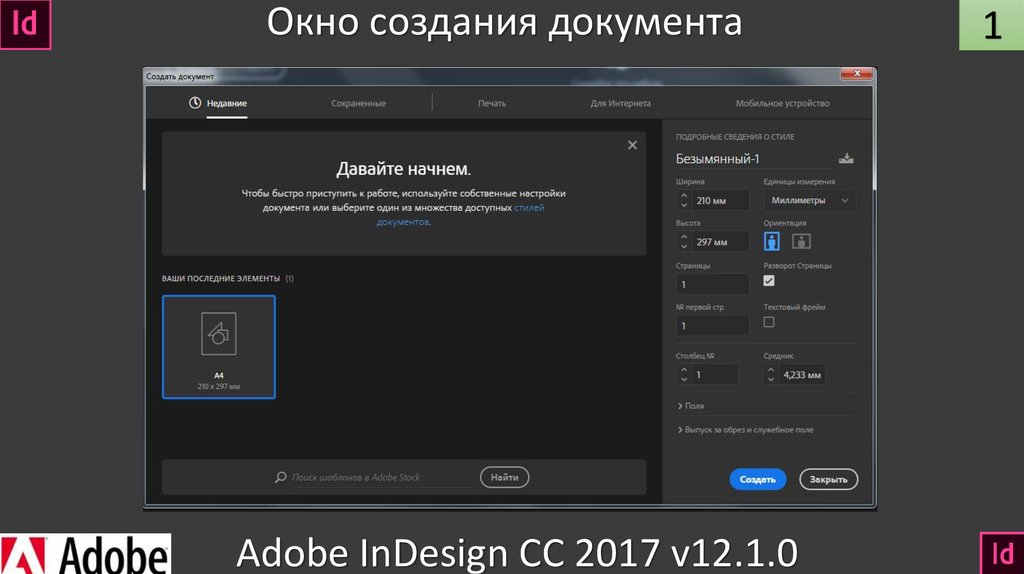Open the Для Интернета tab
The image size is (1024, 574).
pyautogui.click(x=620, y=103)
